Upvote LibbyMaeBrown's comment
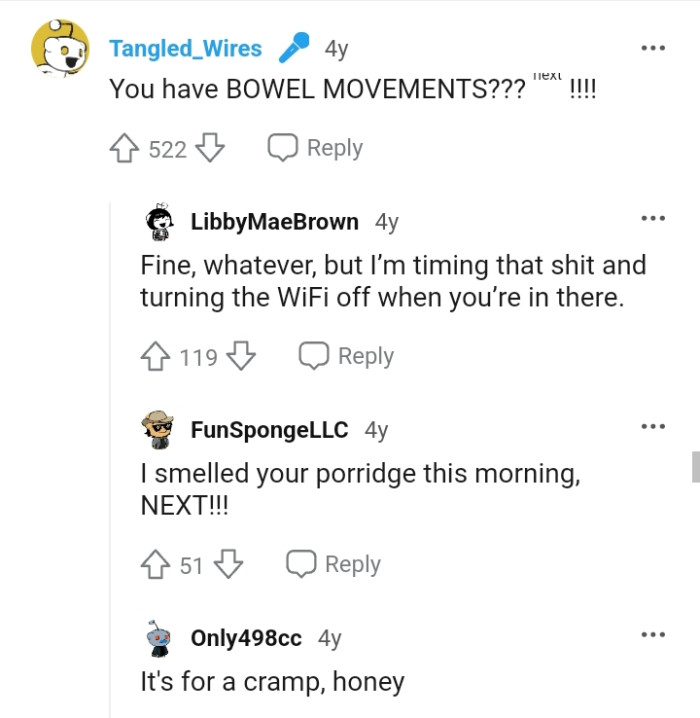Image resolution: width=700 pixels, height=718 pixels. [155, 356]
